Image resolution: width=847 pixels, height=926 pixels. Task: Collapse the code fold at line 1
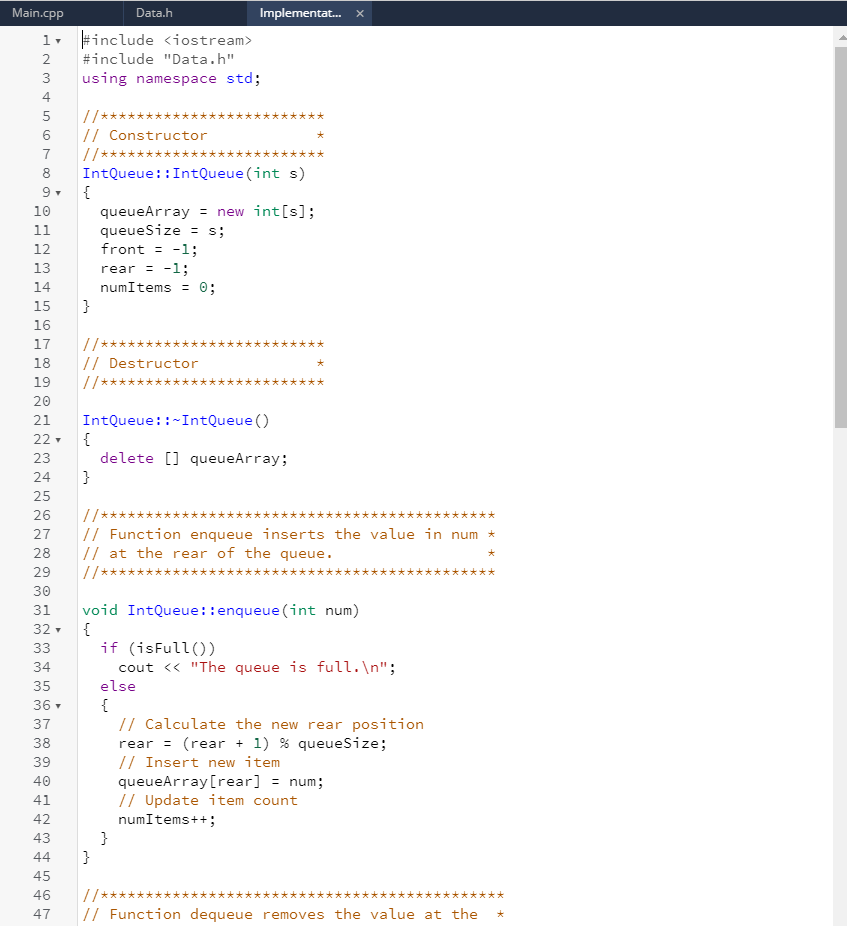(x=60, y=40)
